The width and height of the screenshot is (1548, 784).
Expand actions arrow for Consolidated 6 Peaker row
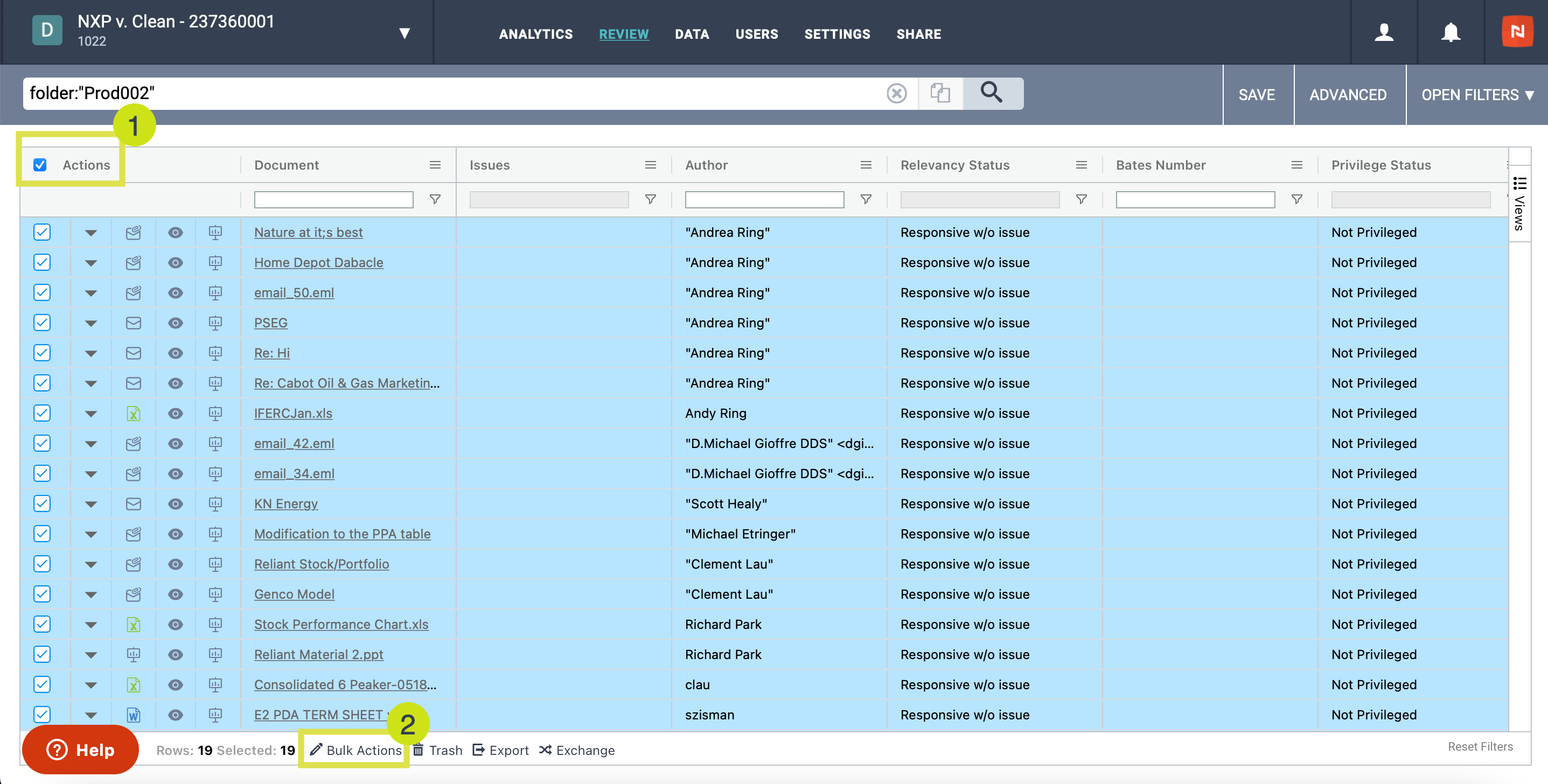[x=90, y=685]
